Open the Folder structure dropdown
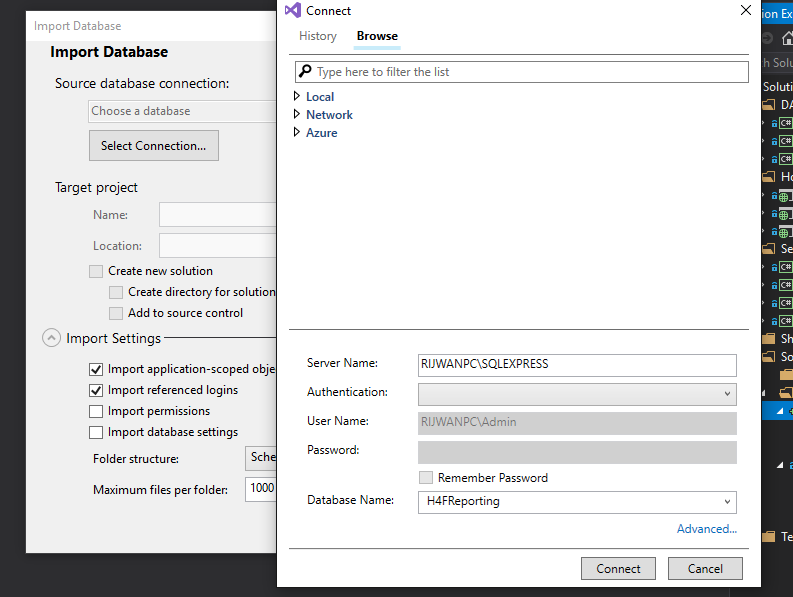The width and height of the screenshot is (793, 597). [x=260, y=458]
